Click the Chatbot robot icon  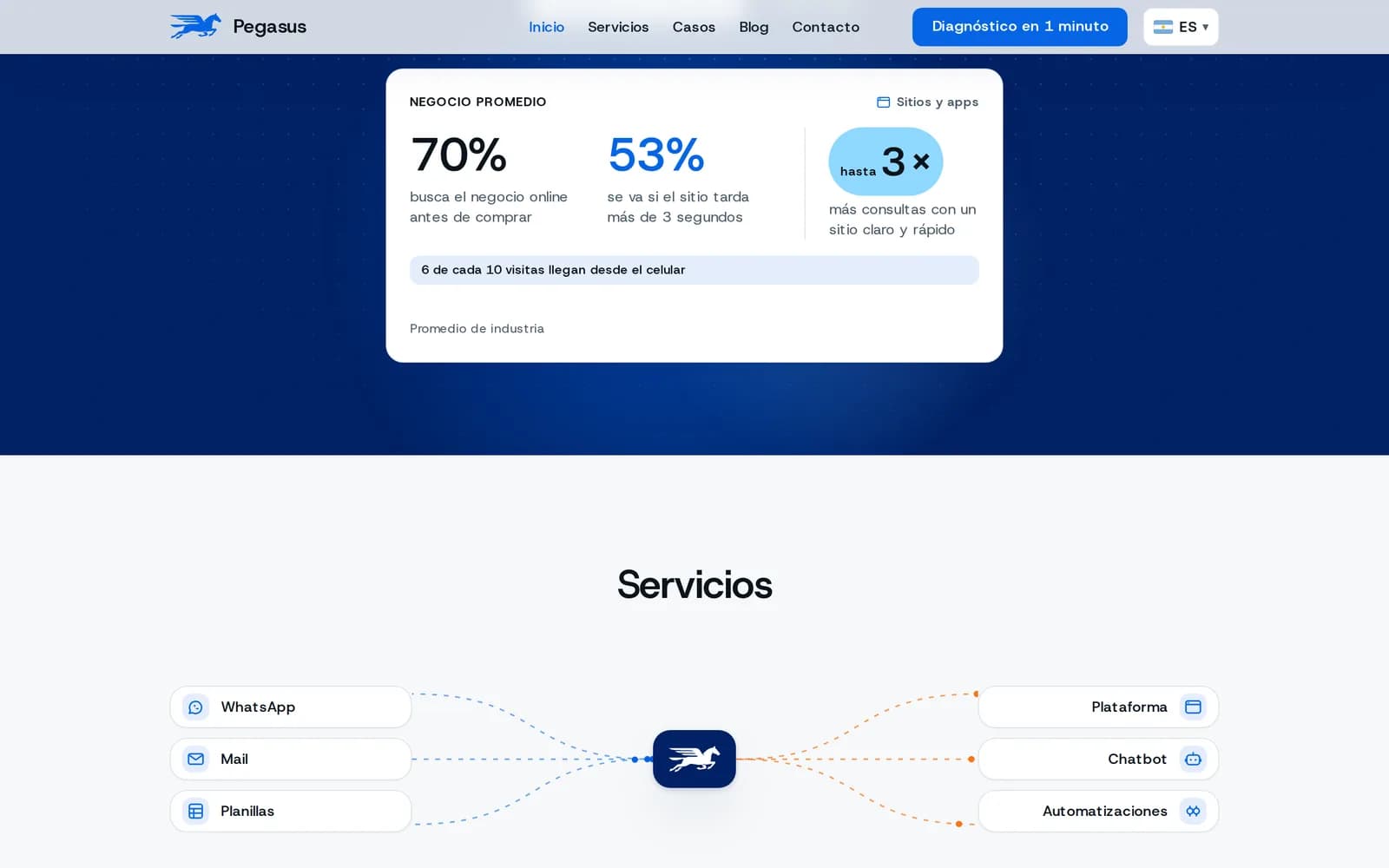tap(1193, 759)
